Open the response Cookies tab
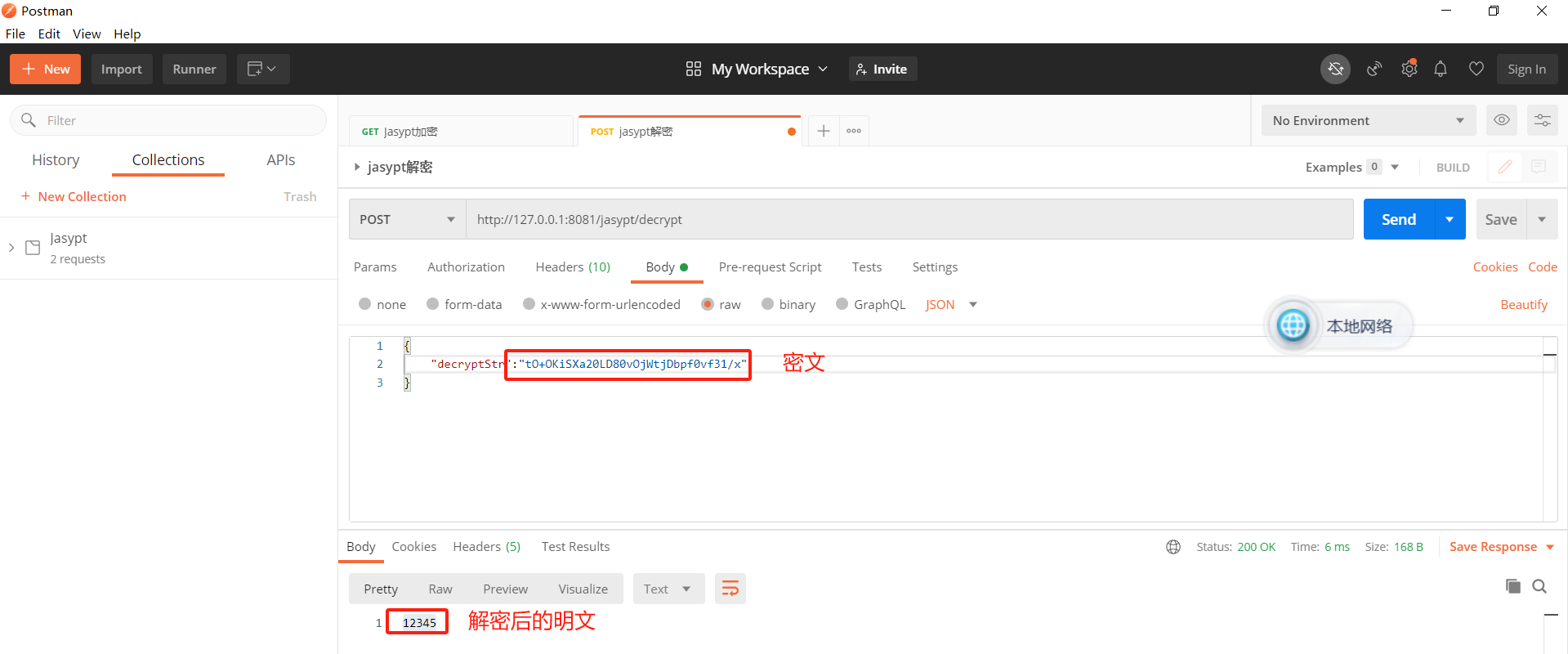1568x654 pixels. (413, 547)
